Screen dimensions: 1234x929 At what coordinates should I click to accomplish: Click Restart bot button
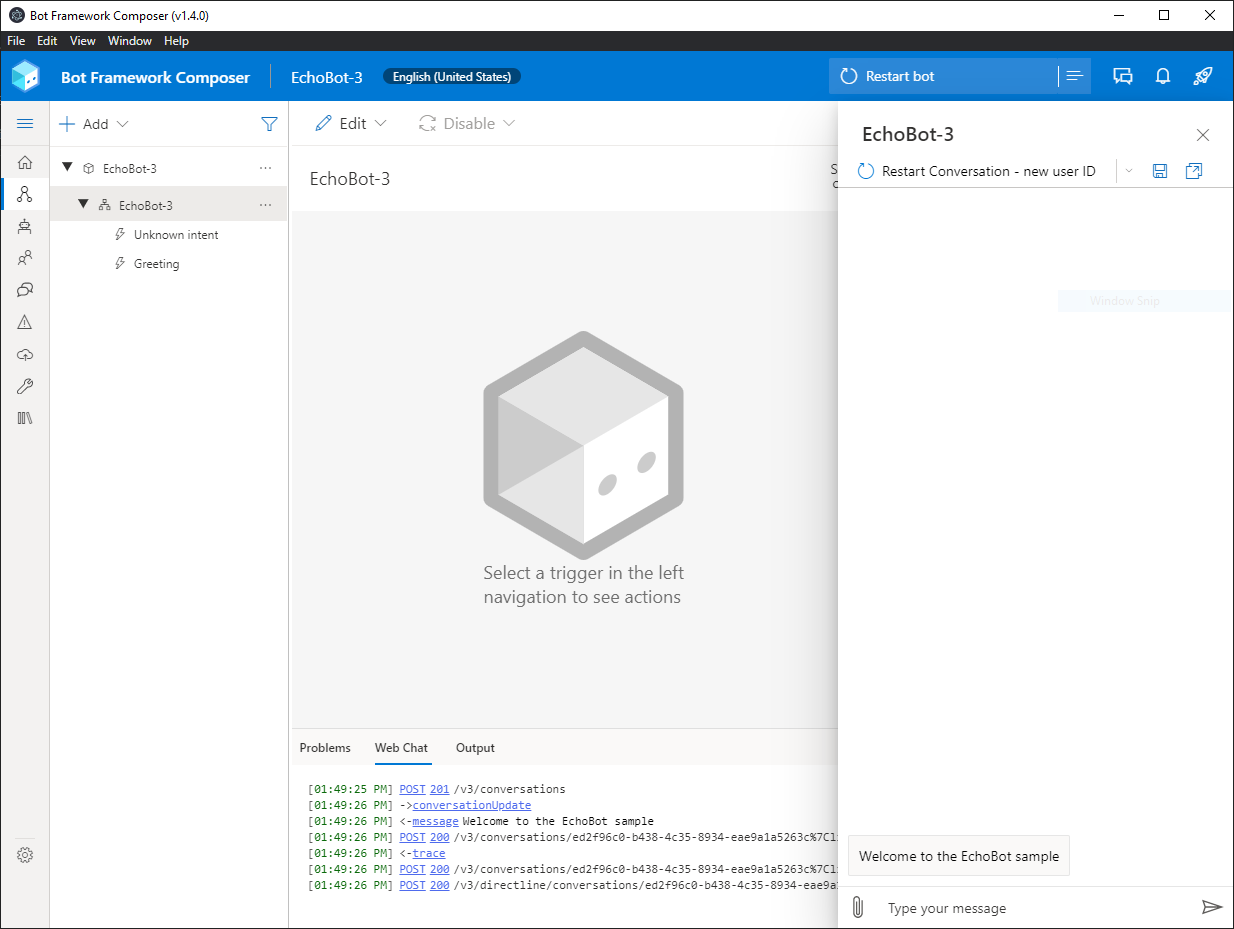(x=943, y=76)
